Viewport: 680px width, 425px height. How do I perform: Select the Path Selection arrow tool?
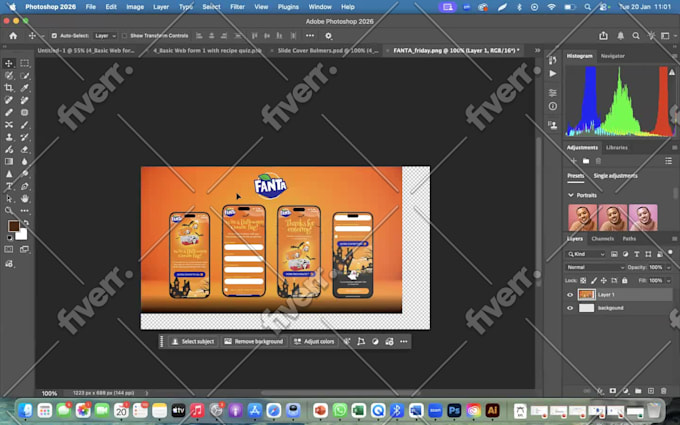(x=9, y=199)
